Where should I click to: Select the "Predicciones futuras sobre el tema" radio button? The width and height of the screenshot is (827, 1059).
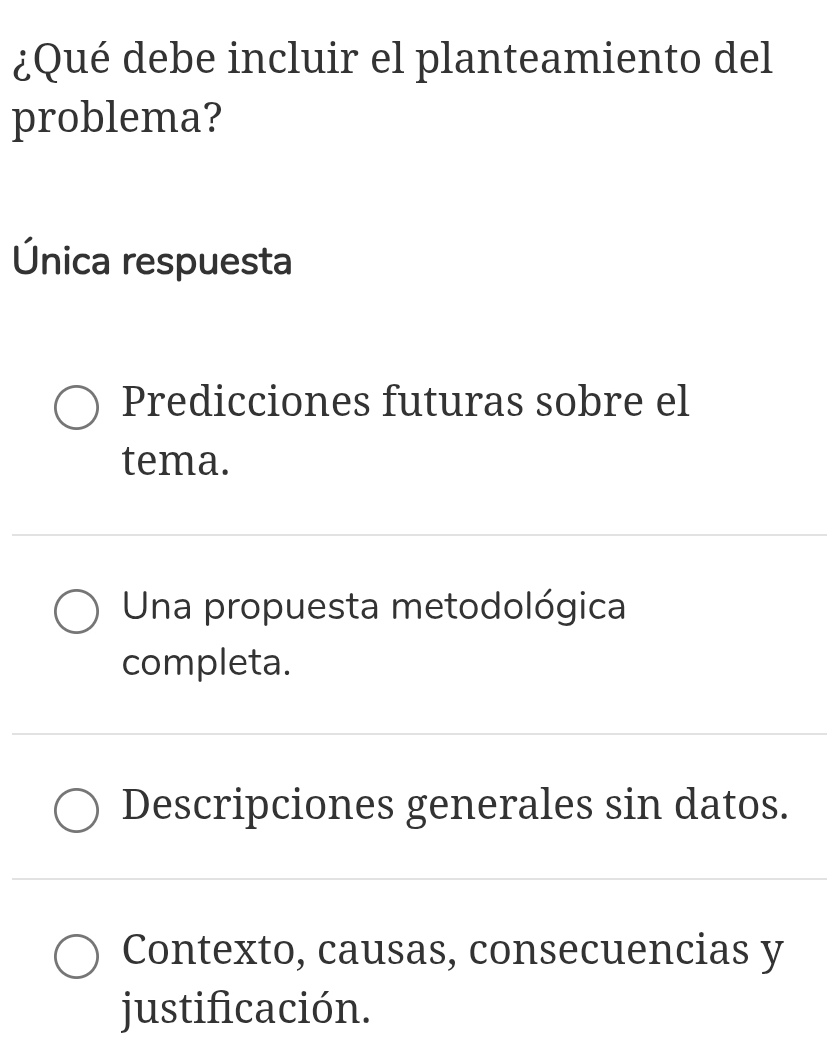click(76, 408)
